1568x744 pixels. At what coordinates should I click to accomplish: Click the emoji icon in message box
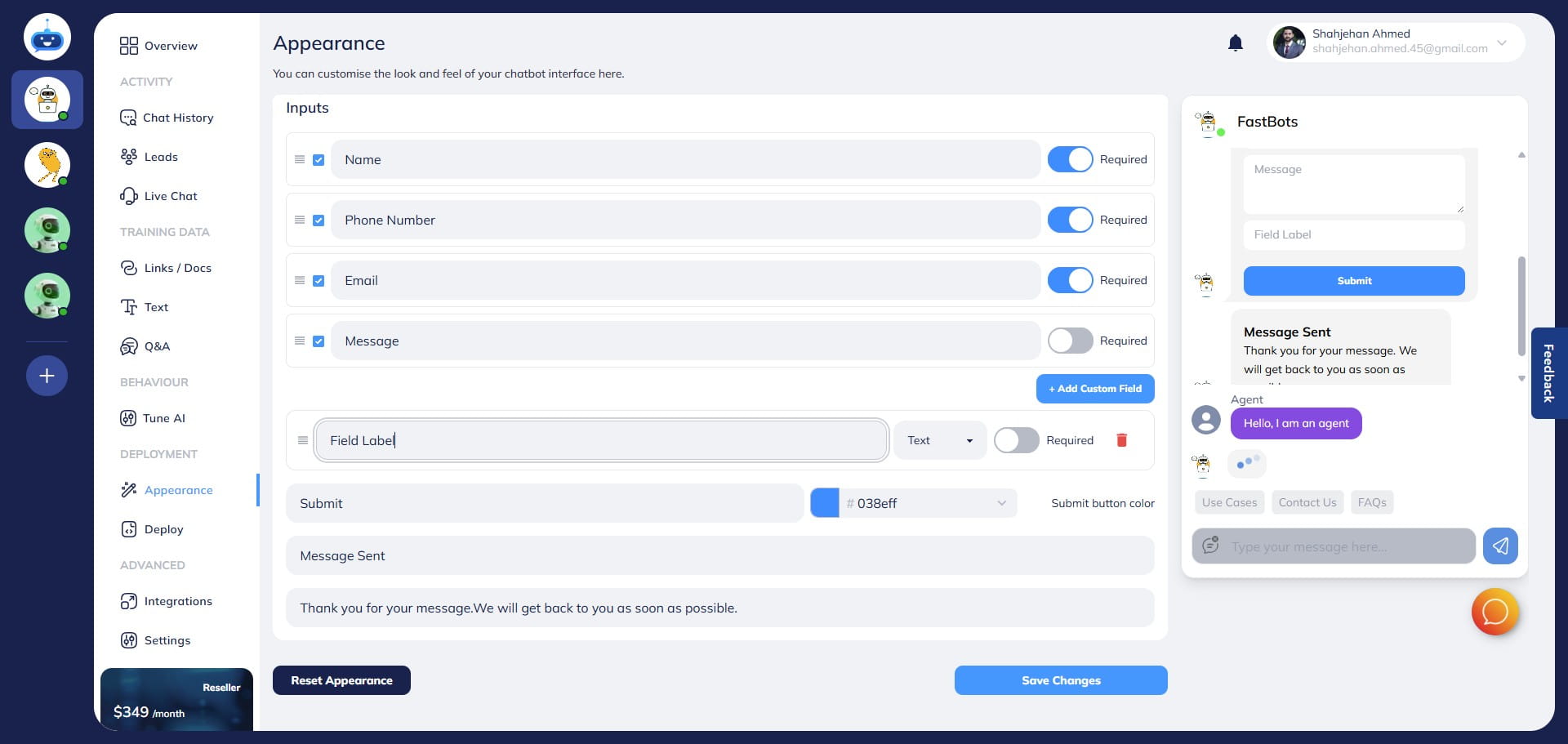tap(1210, 546)
